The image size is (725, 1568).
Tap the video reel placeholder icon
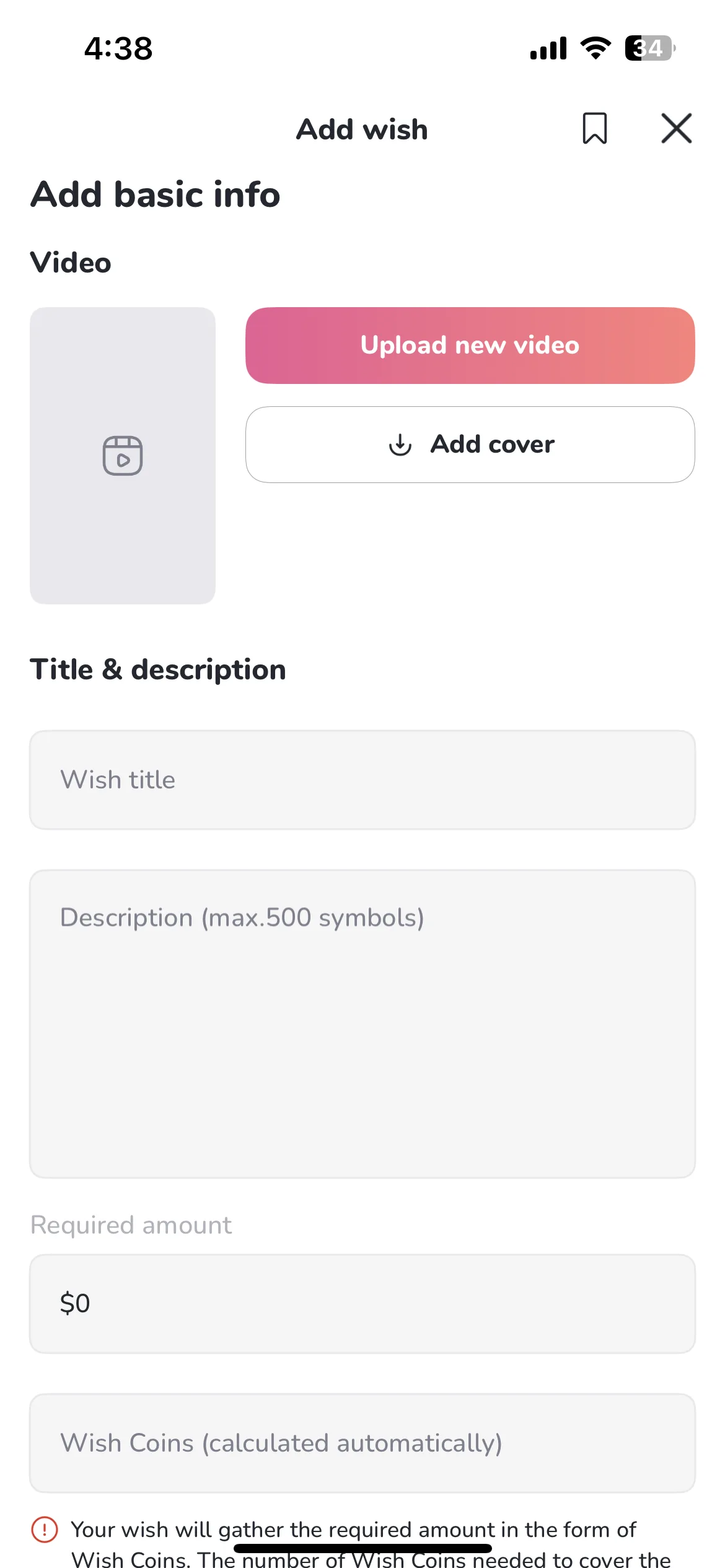click(x=123, y=456)
